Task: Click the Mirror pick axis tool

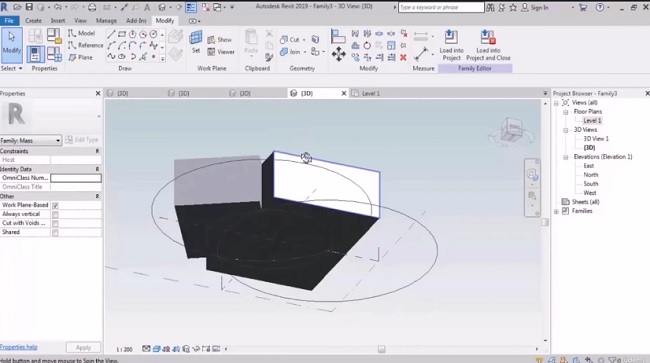Action: pos(355,34)
